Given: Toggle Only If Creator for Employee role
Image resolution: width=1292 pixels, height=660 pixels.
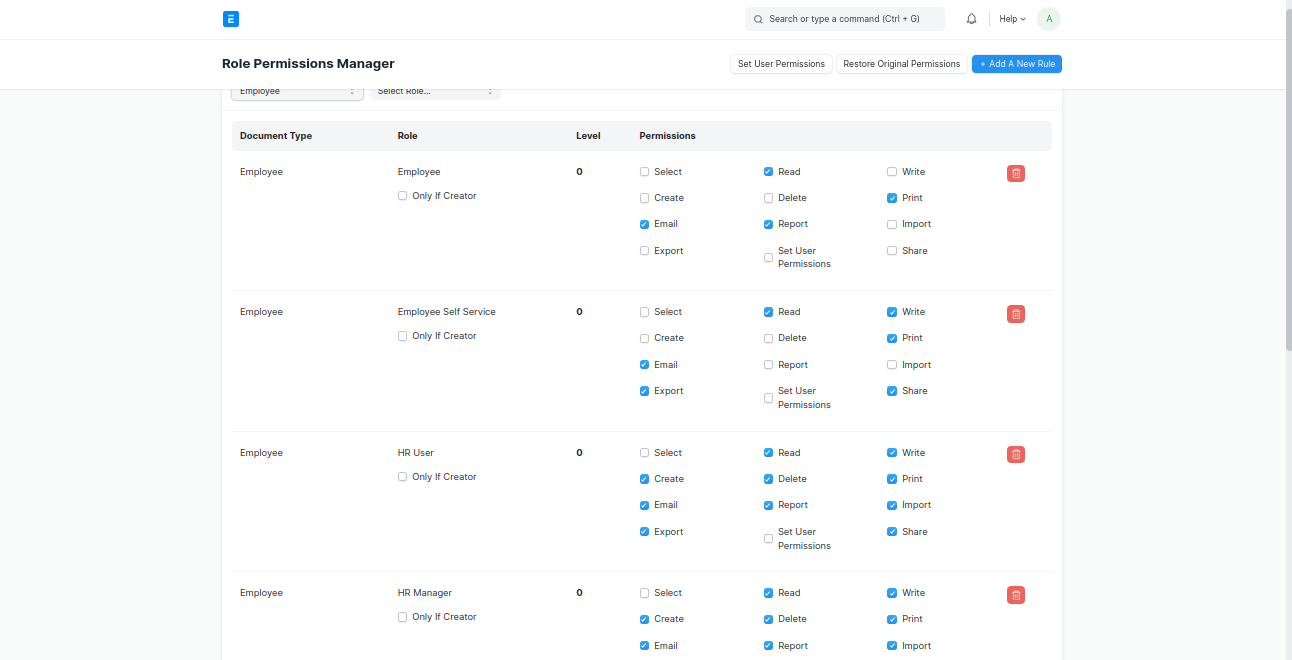Looking at the screenshot, I should click(402, 196).
